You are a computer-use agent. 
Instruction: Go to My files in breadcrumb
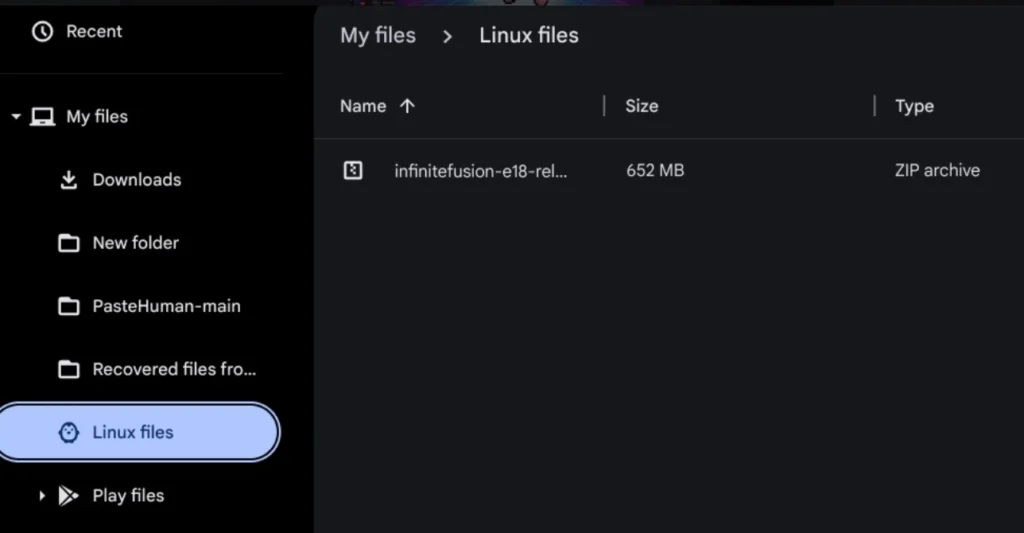tap(377, 36)
